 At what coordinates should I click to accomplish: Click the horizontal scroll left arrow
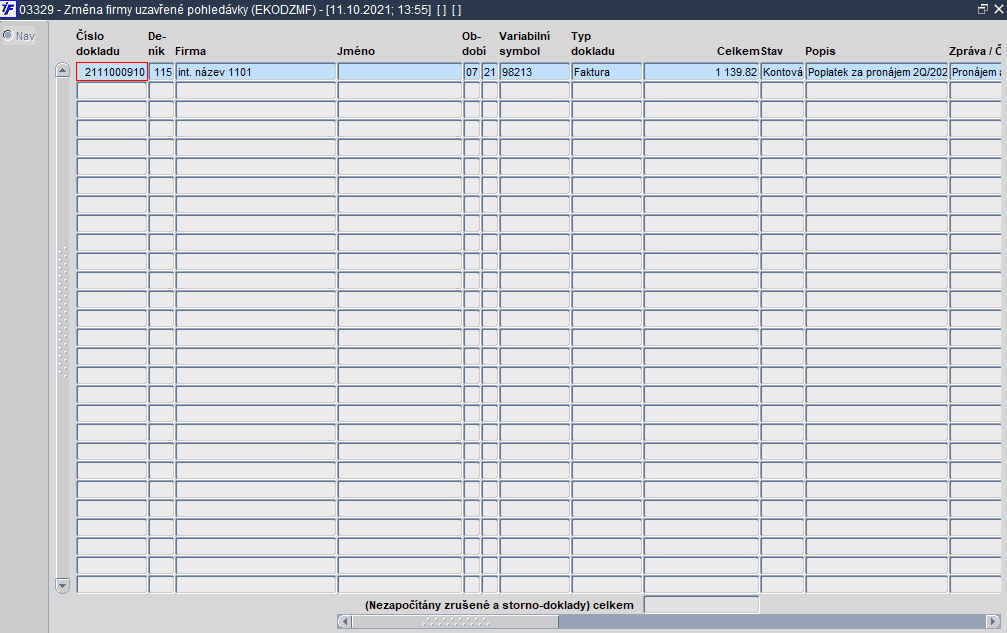click(x=344, y=621)
